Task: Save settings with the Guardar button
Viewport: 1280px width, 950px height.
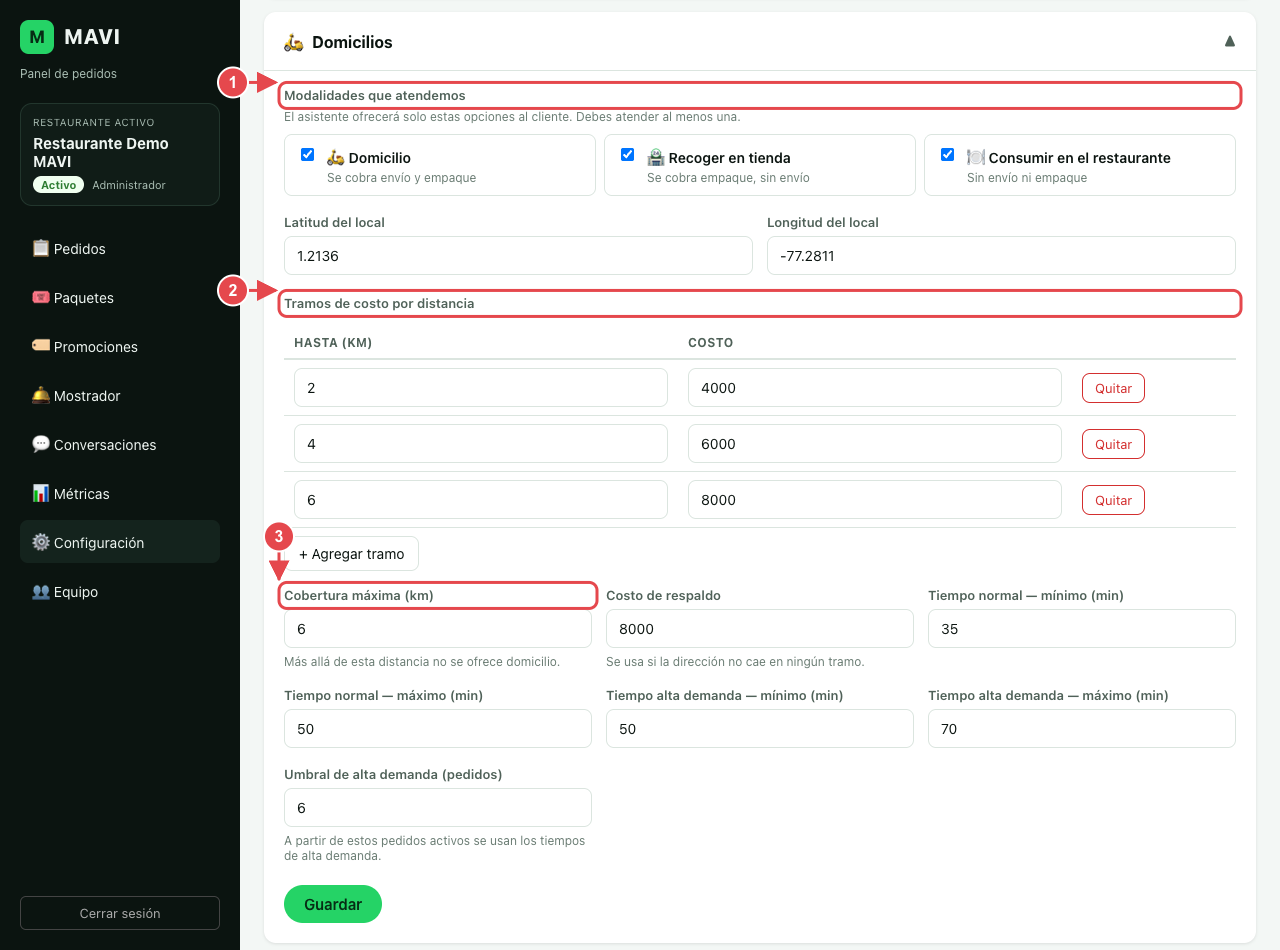Action: 333,904
